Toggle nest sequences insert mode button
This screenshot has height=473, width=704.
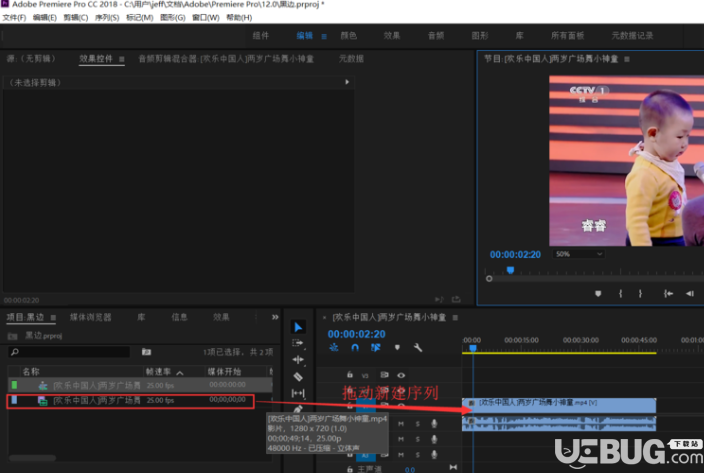point(334,347)
